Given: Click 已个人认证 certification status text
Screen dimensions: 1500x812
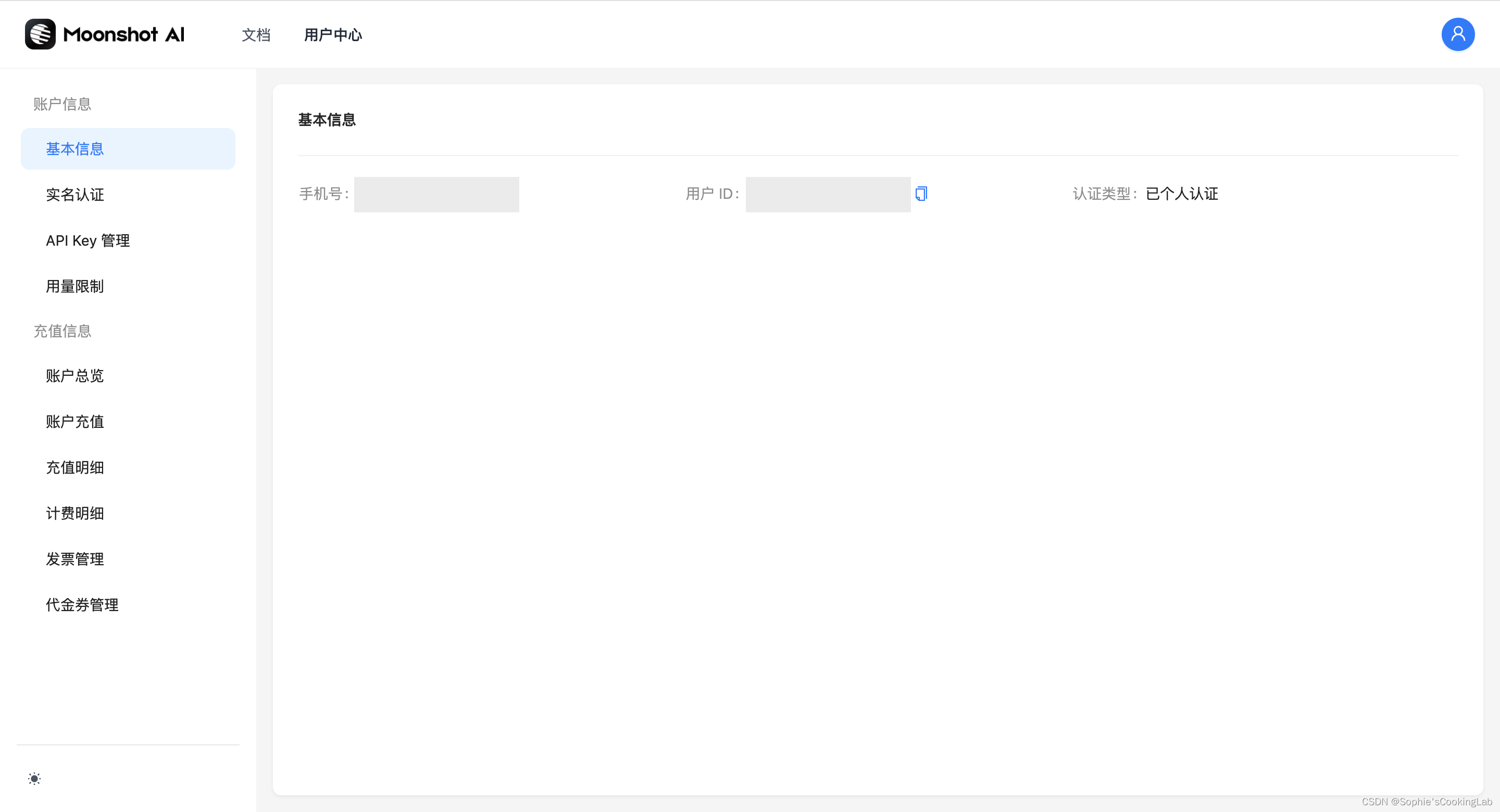Looking at the screenshot, I should coord(1181,194).
